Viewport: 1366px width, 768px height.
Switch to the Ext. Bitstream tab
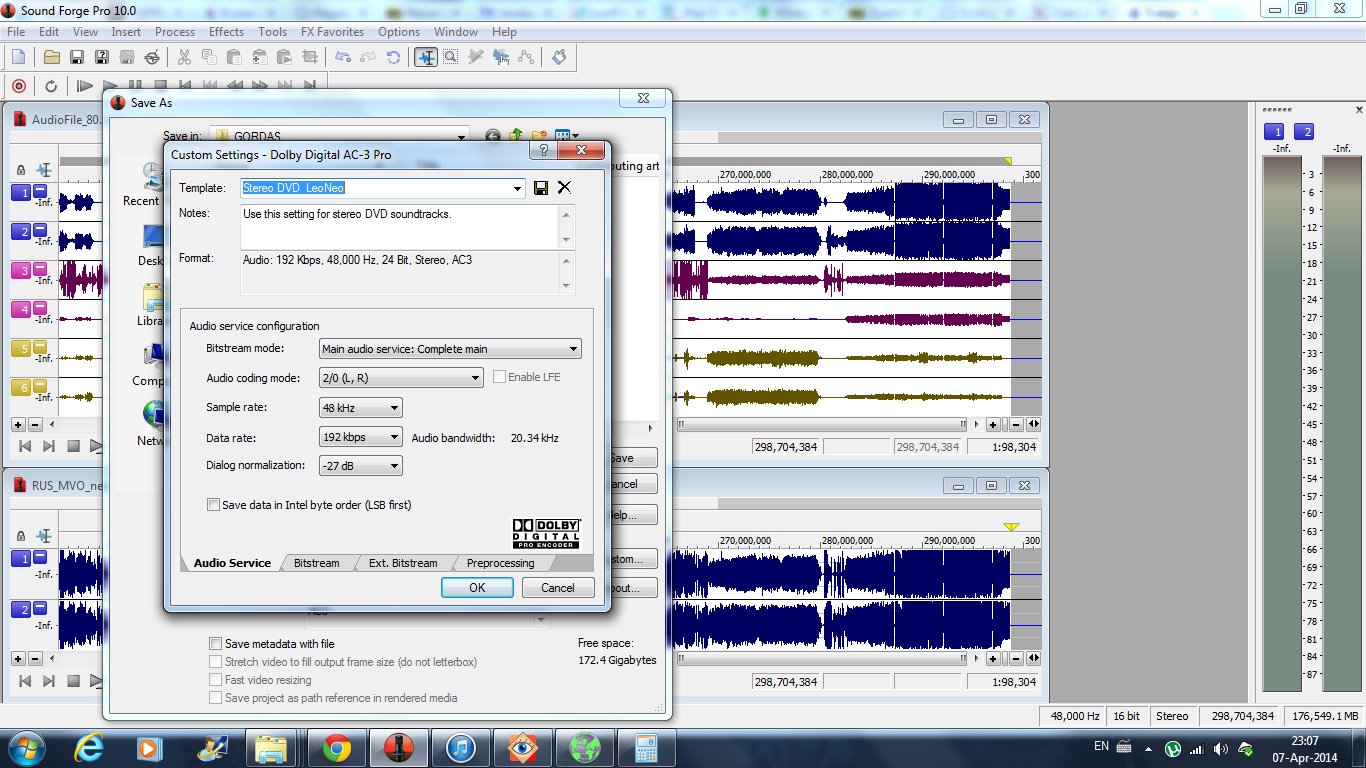(402, 563)
